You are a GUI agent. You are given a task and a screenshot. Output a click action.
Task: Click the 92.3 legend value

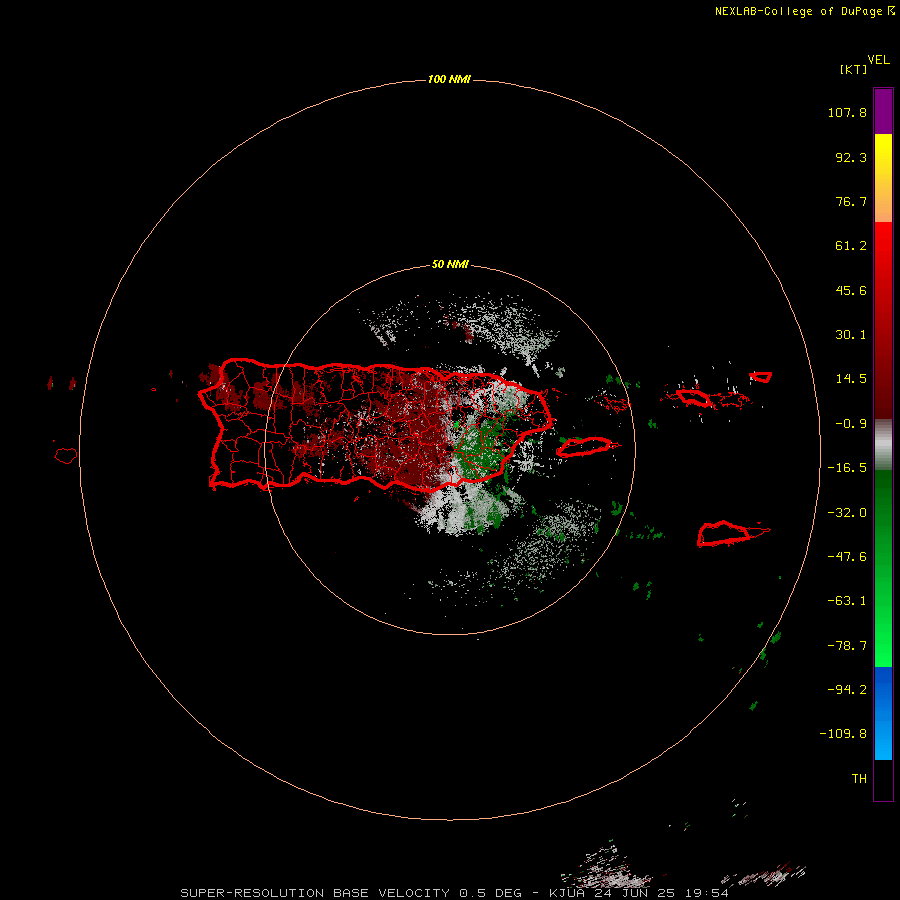pyautogui.click(x=851, y=157)
